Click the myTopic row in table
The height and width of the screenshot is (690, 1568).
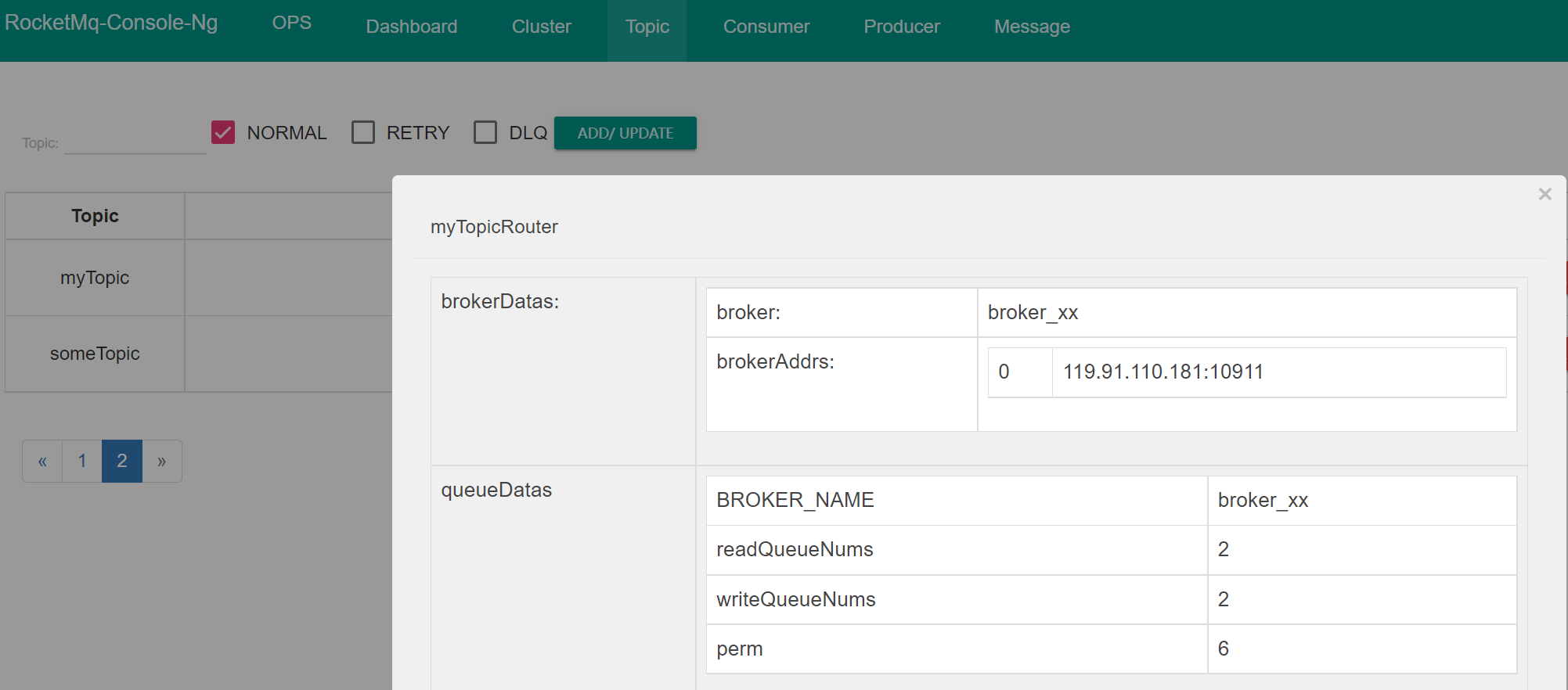coord(95,278)
